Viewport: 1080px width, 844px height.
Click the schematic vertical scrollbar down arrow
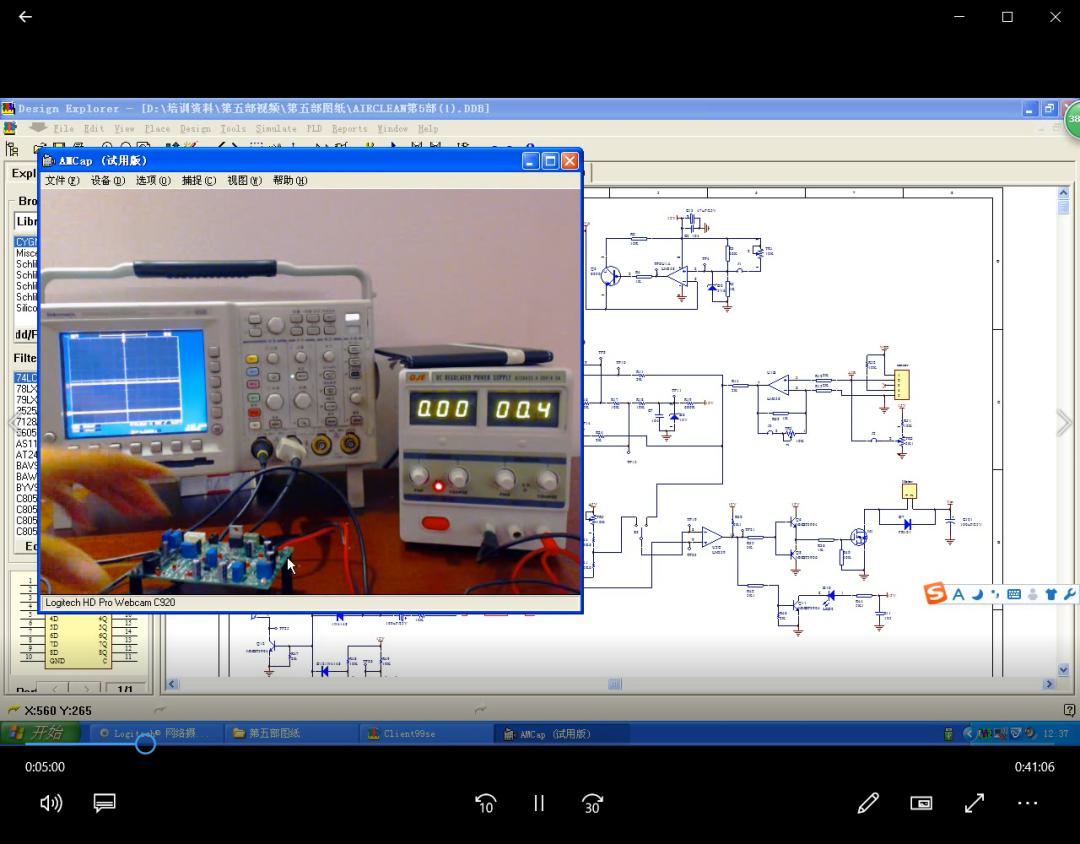1063,670
